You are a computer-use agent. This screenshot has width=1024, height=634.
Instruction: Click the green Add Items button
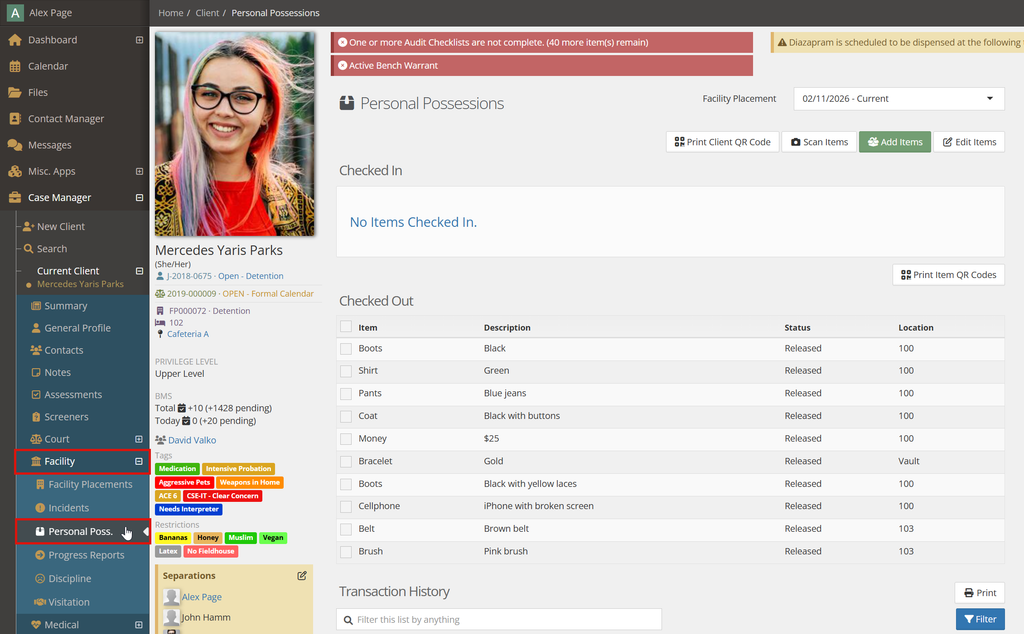(895, 142)
